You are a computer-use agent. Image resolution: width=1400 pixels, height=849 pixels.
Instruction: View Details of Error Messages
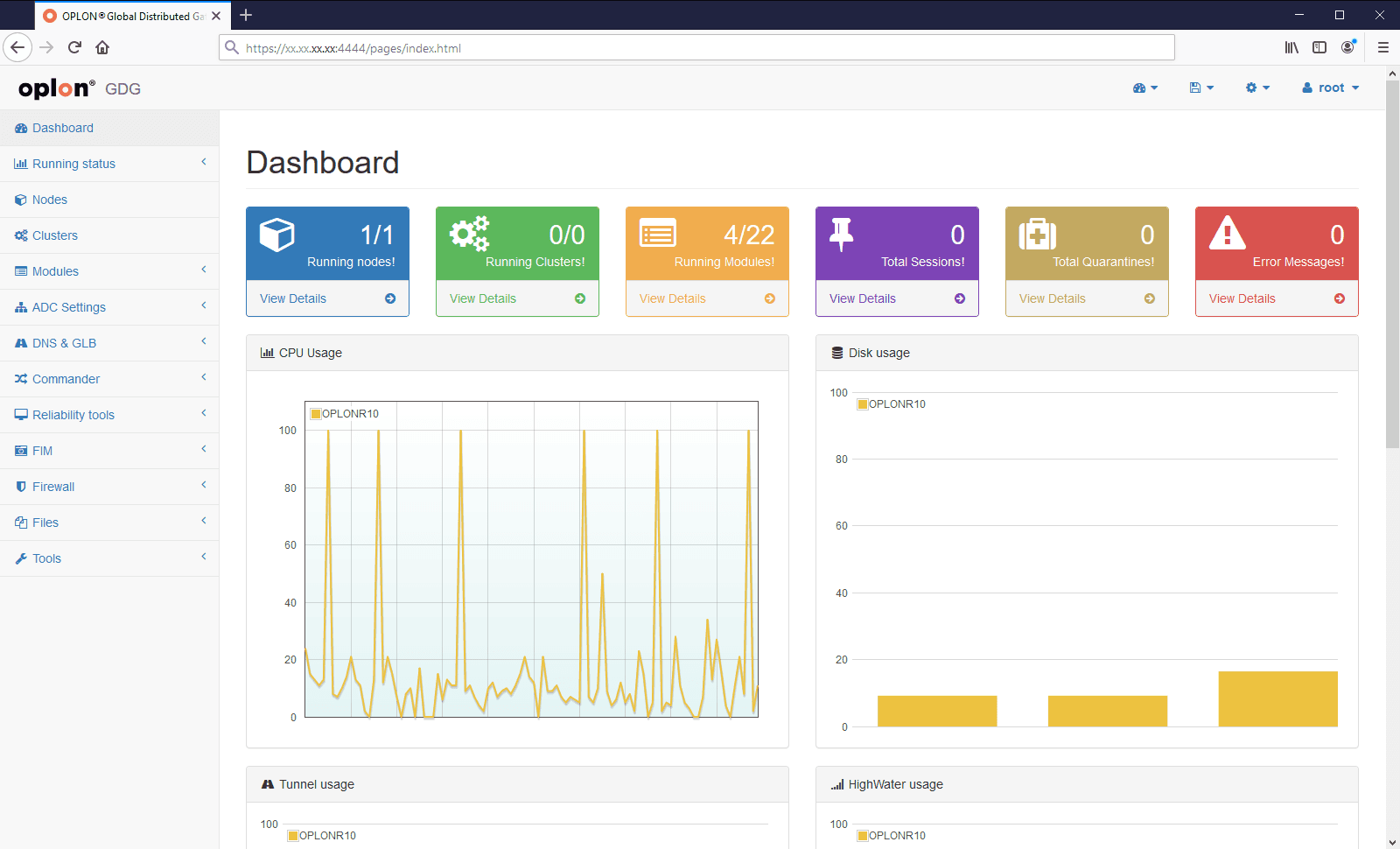(1277, 298)
